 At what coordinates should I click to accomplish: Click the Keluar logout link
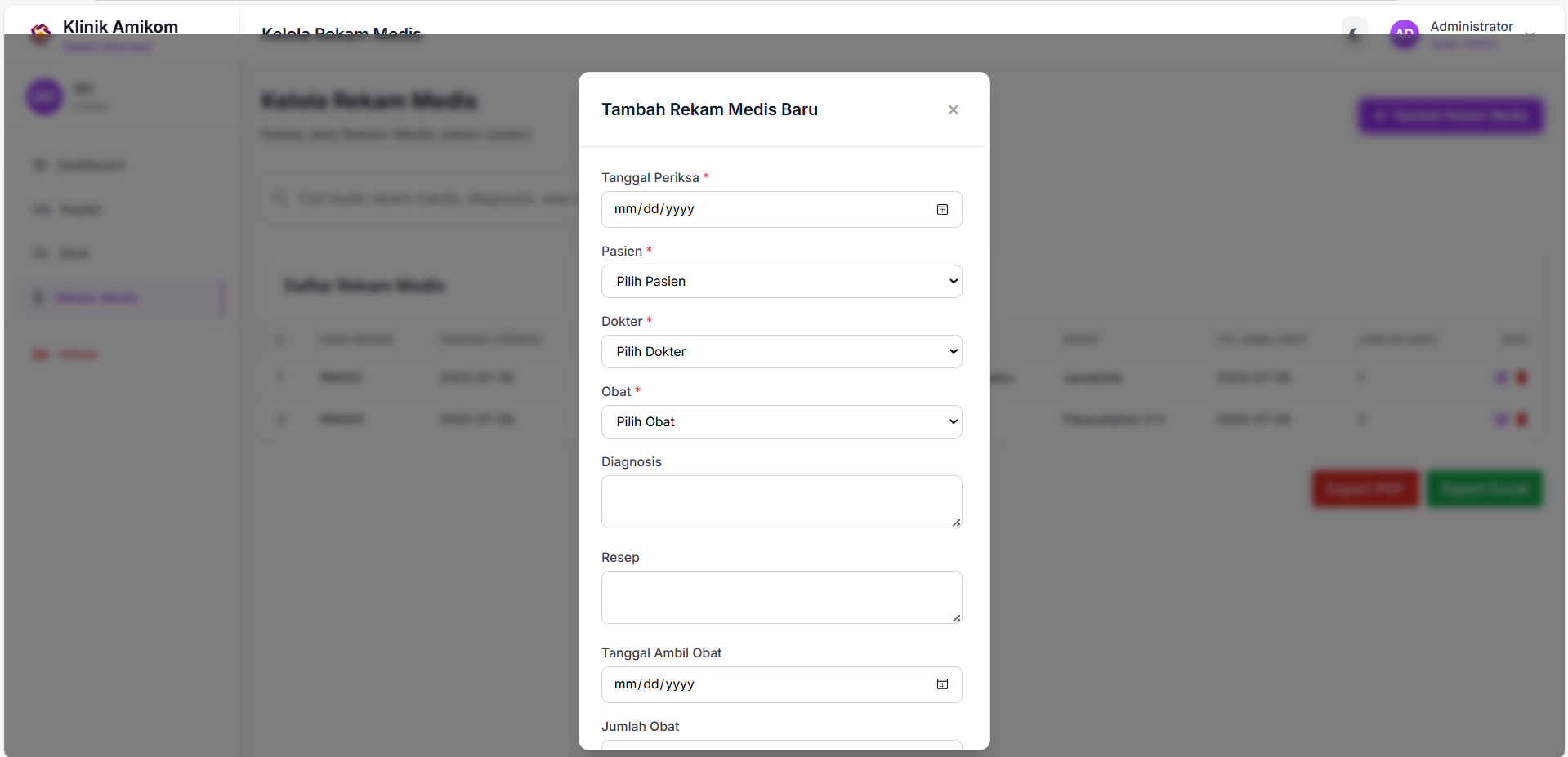point(78,354)
